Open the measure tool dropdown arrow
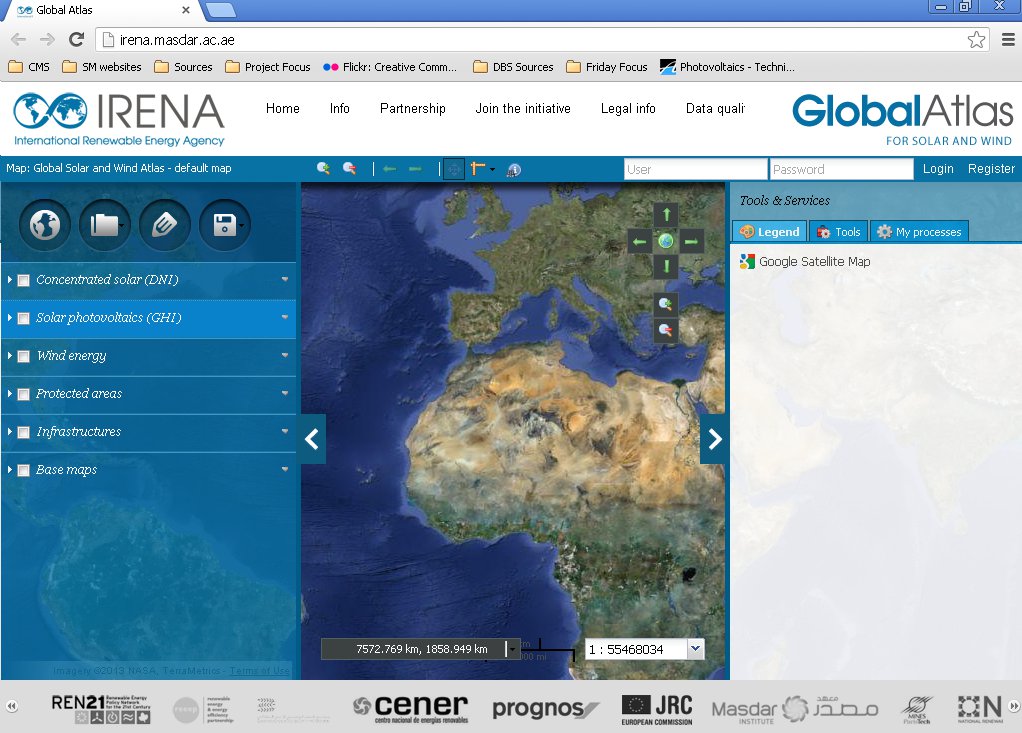1022x733 pixels. (492, 169)
